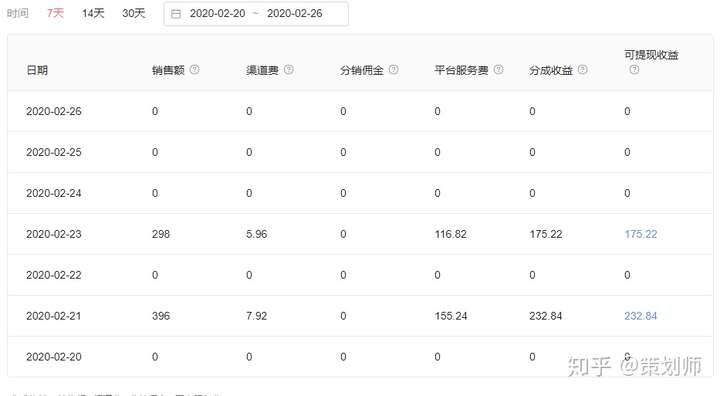Select the 30天 time filter

click(x=134, y=13)
